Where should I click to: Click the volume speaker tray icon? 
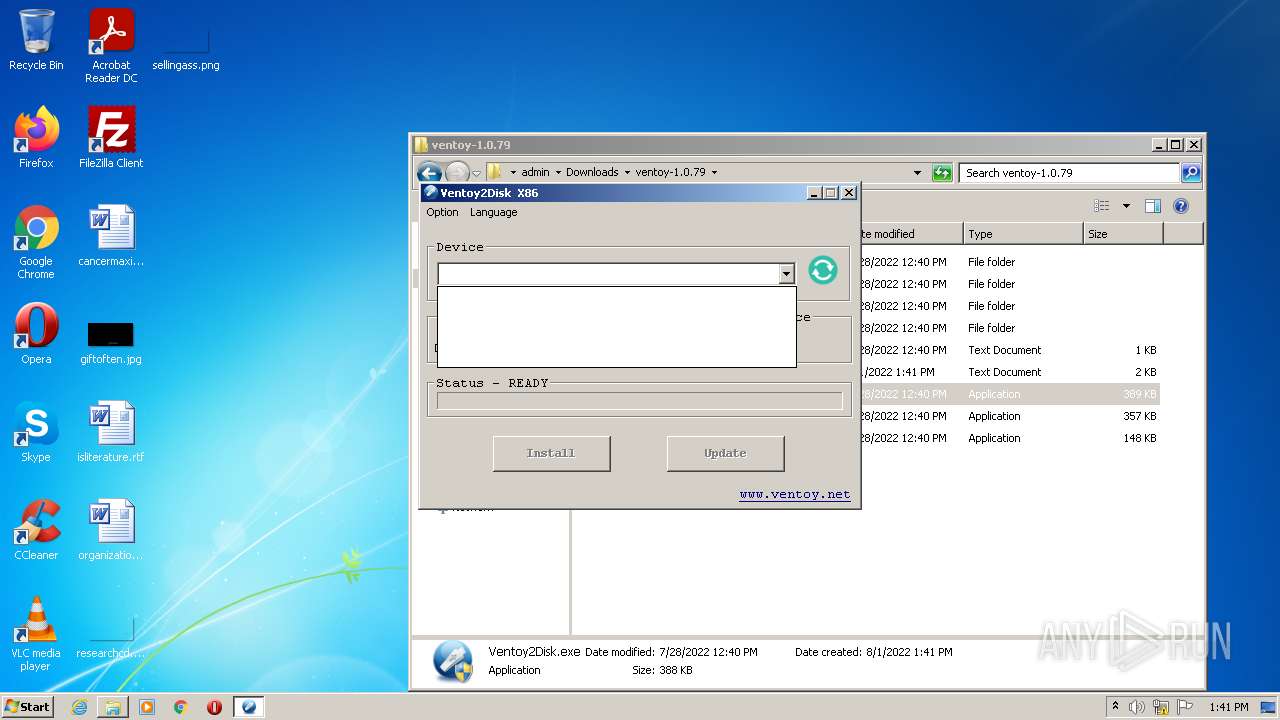[x=1137, y=707]
